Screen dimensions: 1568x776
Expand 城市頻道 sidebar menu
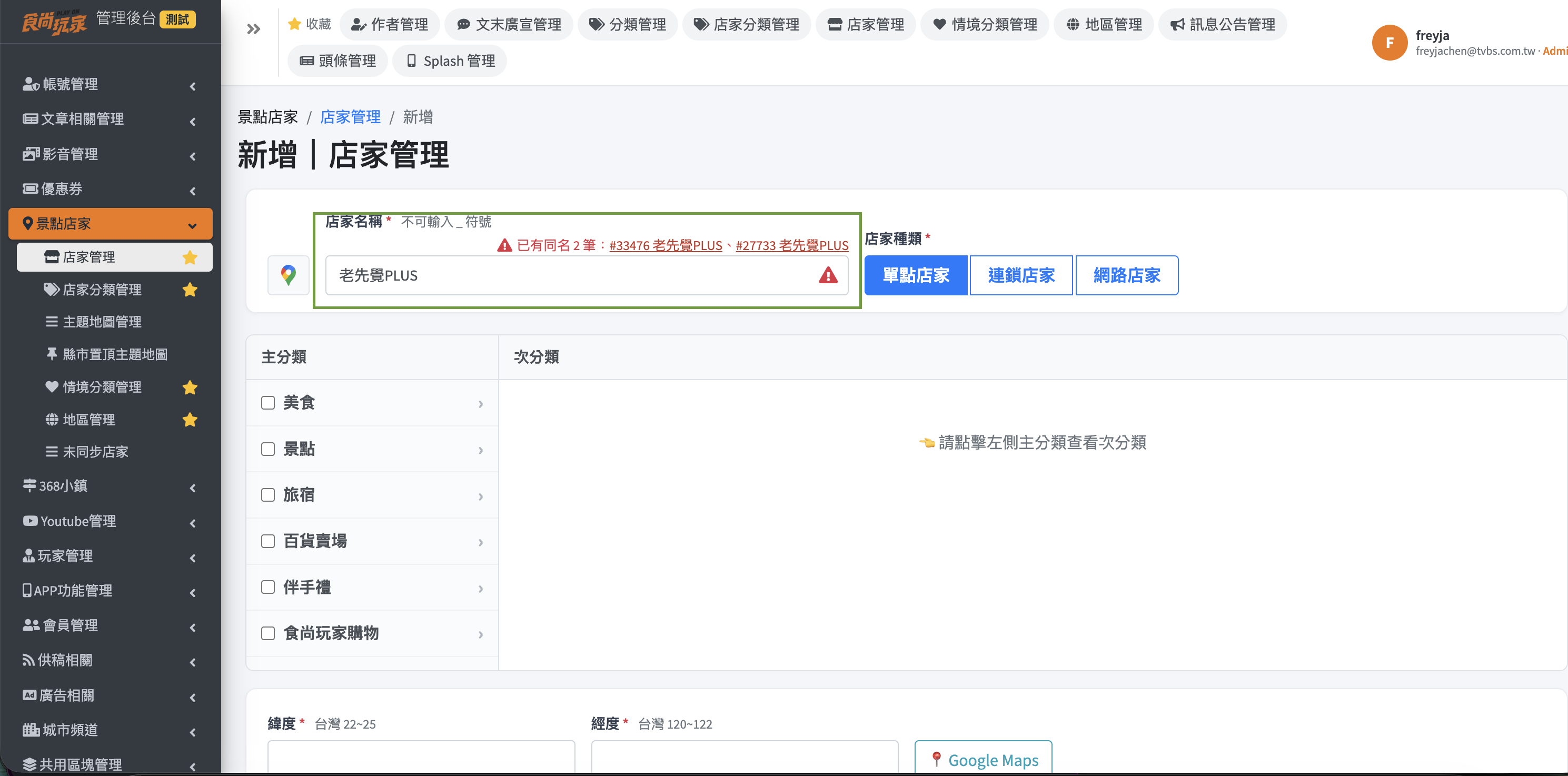point(110,730)
